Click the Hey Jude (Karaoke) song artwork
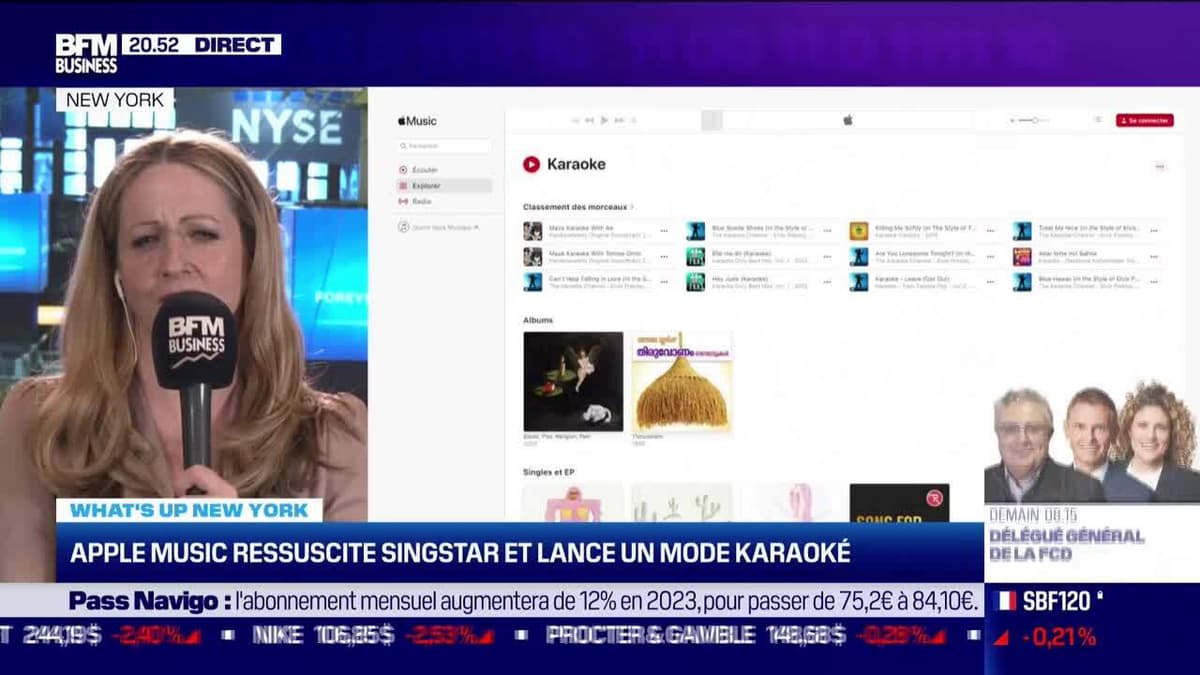The height and width of the screenshot is (675, 1200). [x=696, y=282]
